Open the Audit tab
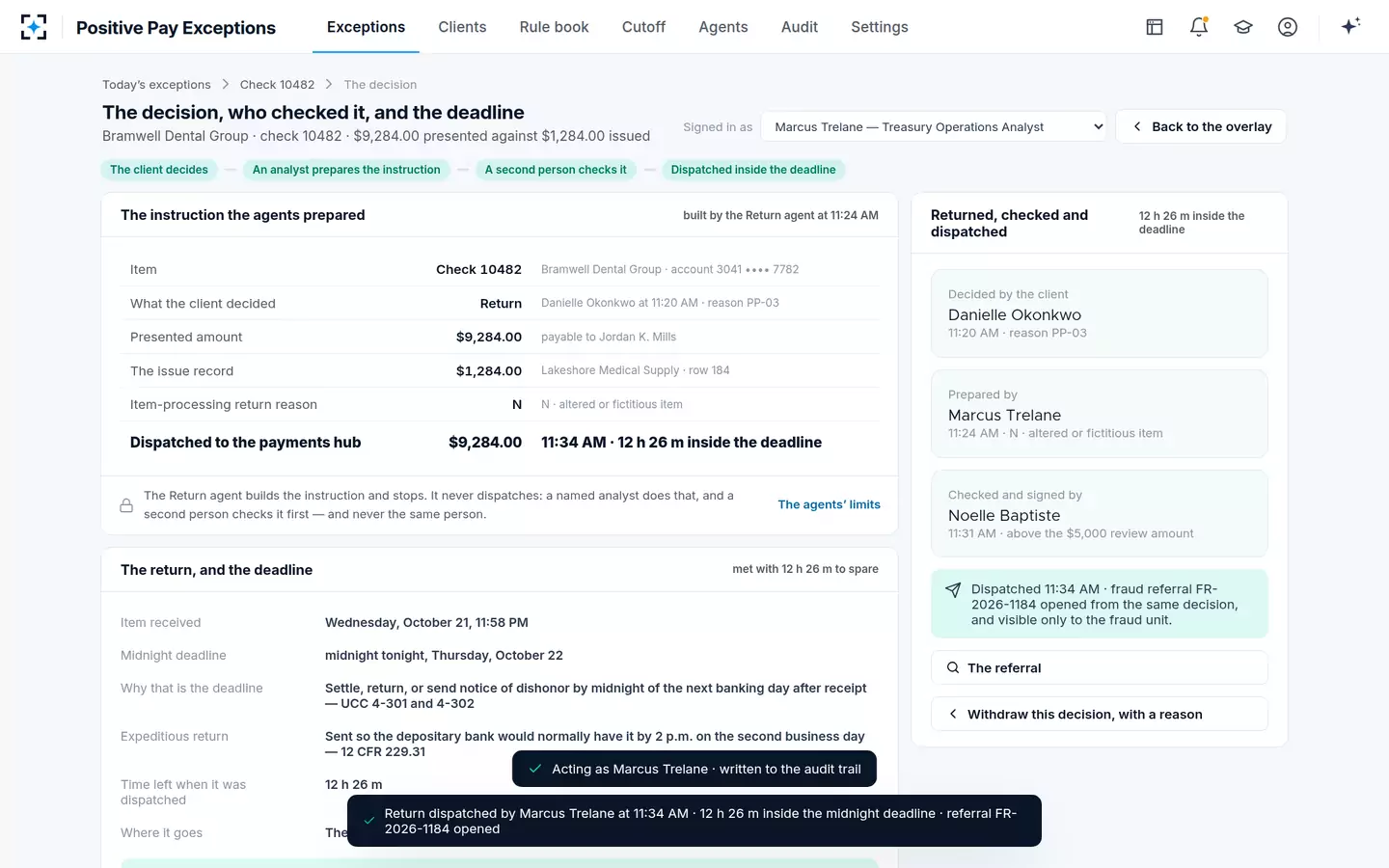Viewport: 1389px width, 868px height. click(x=800, y=27)
